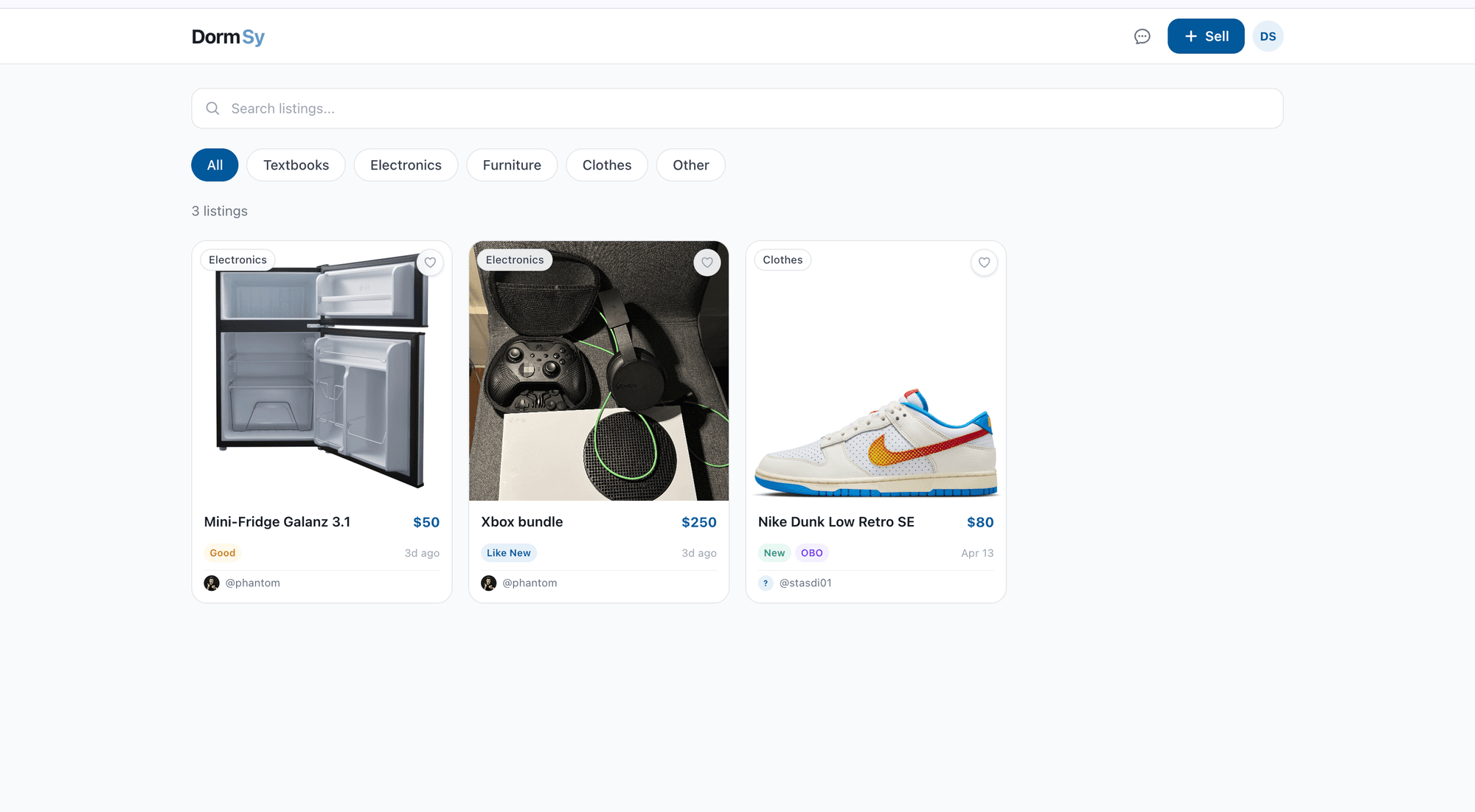1475x812 pixels.
Task: Click the New condition badge
Action: [x=774, y=553]
